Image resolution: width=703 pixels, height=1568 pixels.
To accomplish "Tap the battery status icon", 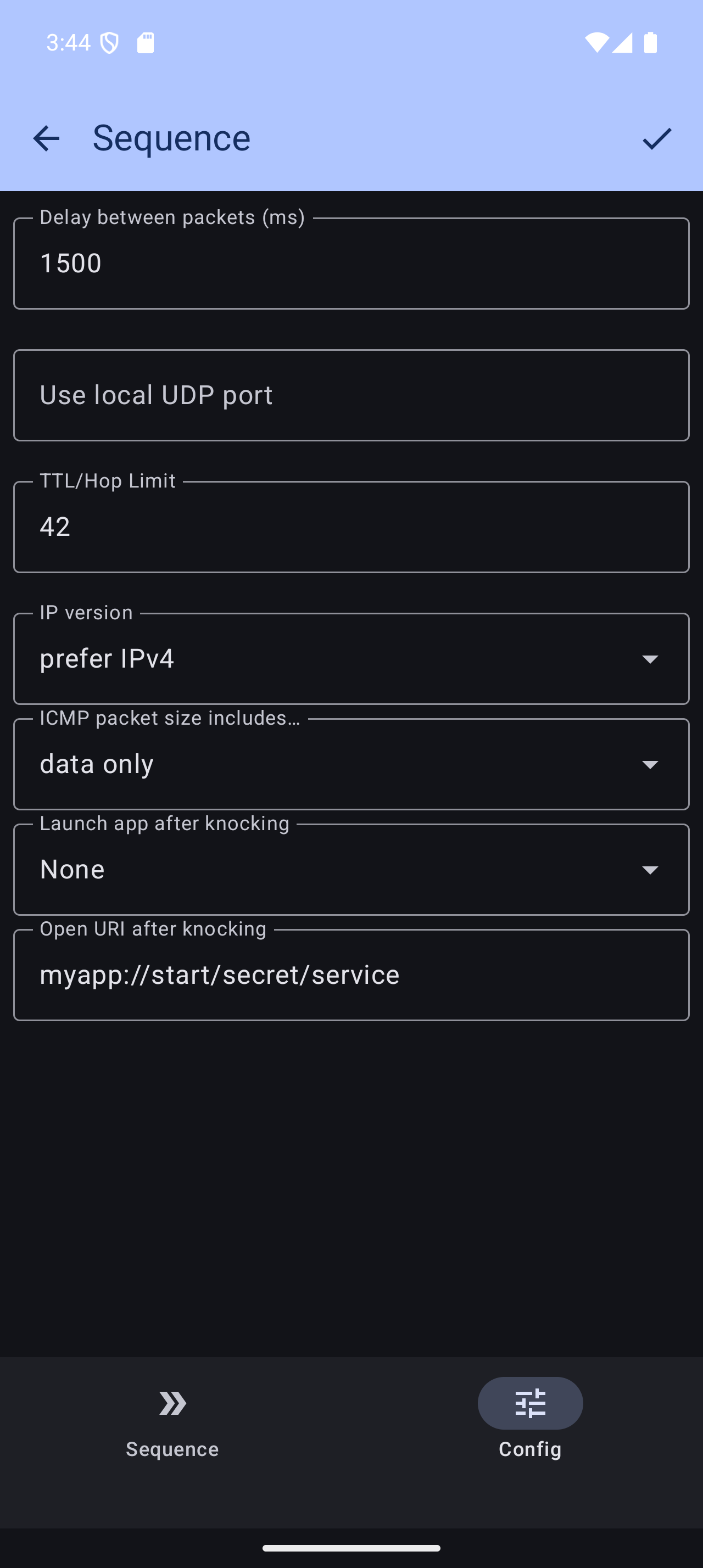I will (x=651, y=43).
